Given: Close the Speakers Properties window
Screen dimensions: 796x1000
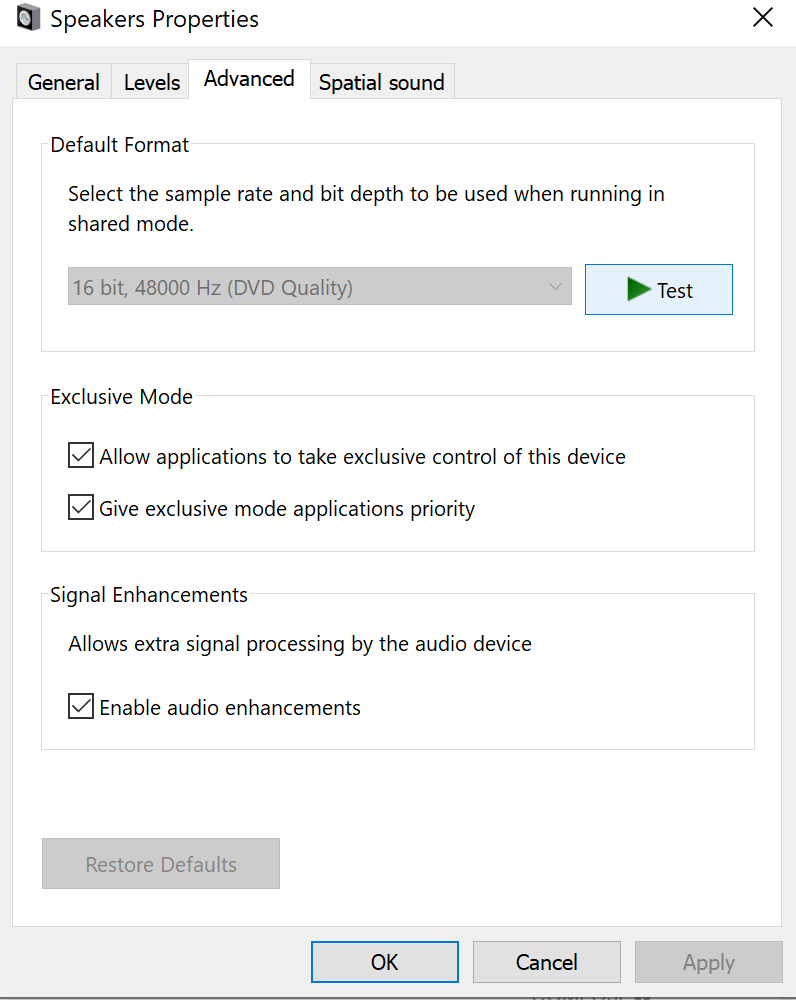Looking at the screenshot, I should click(763, 17).
